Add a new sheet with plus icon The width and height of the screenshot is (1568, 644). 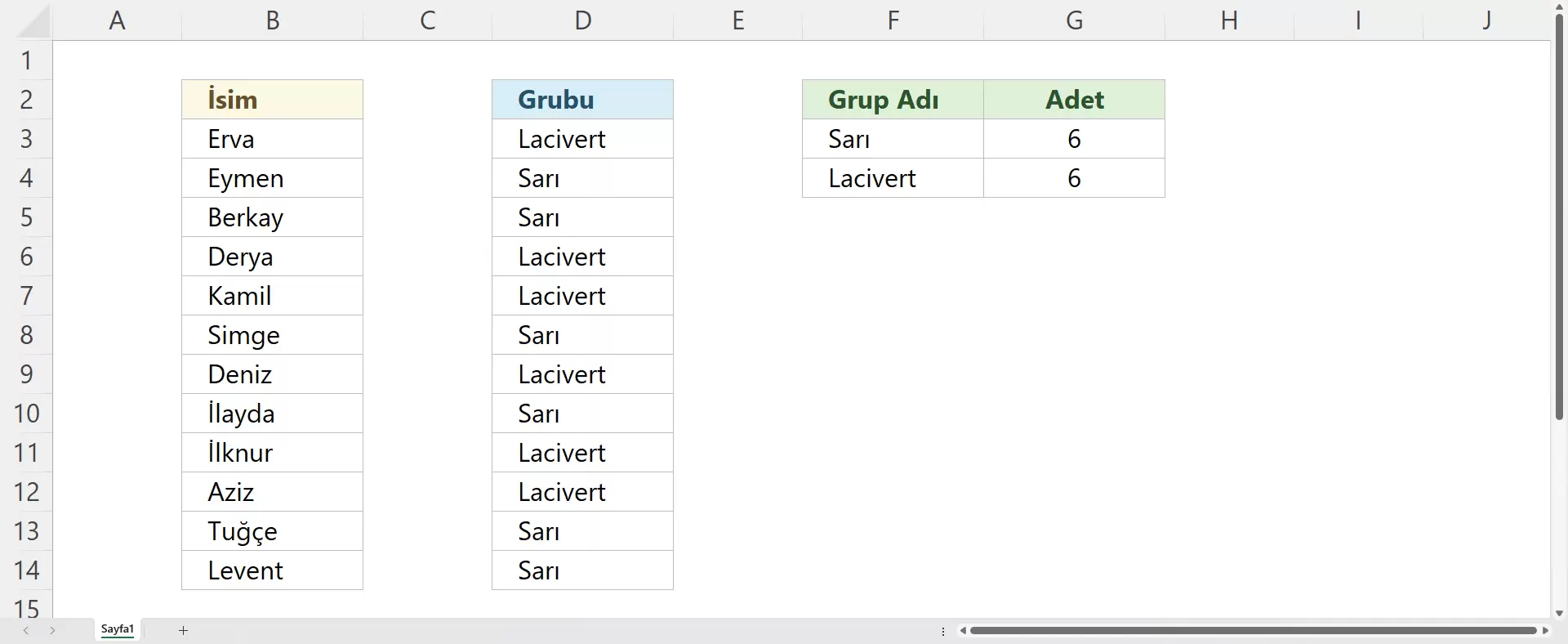(x=184, y=630)
